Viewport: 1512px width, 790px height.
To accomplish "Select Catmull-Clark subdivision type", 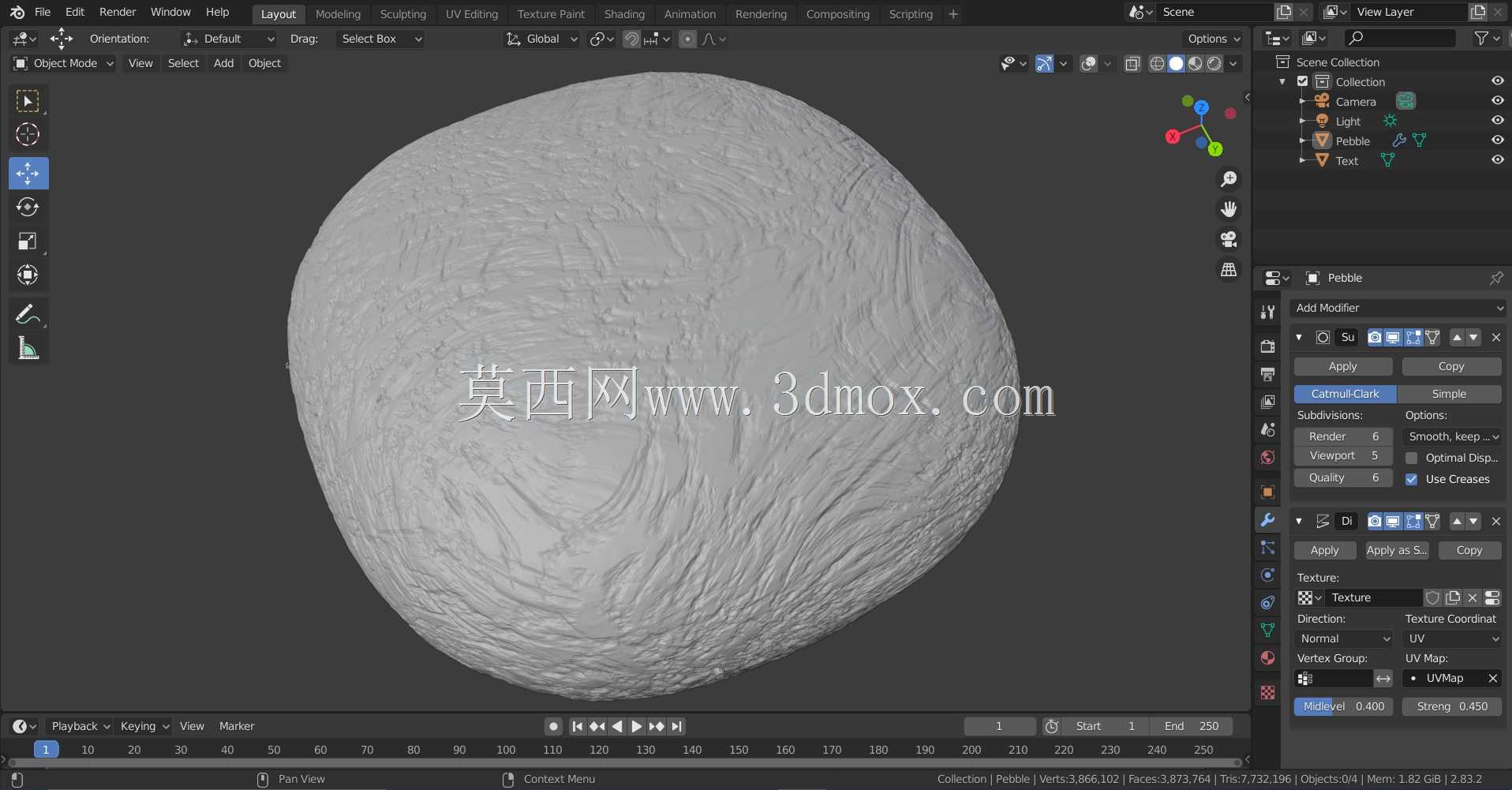I will (1345, 394).
